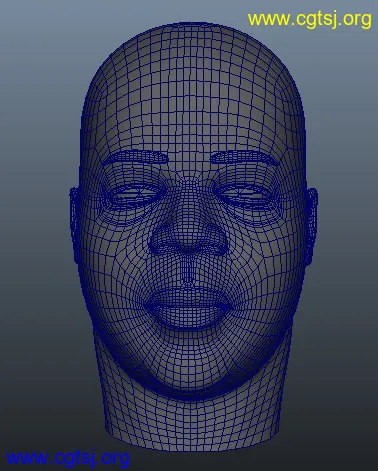
Task: Click the blue www.cgtsj.org watermark link
Action: [x=68, y=457]
